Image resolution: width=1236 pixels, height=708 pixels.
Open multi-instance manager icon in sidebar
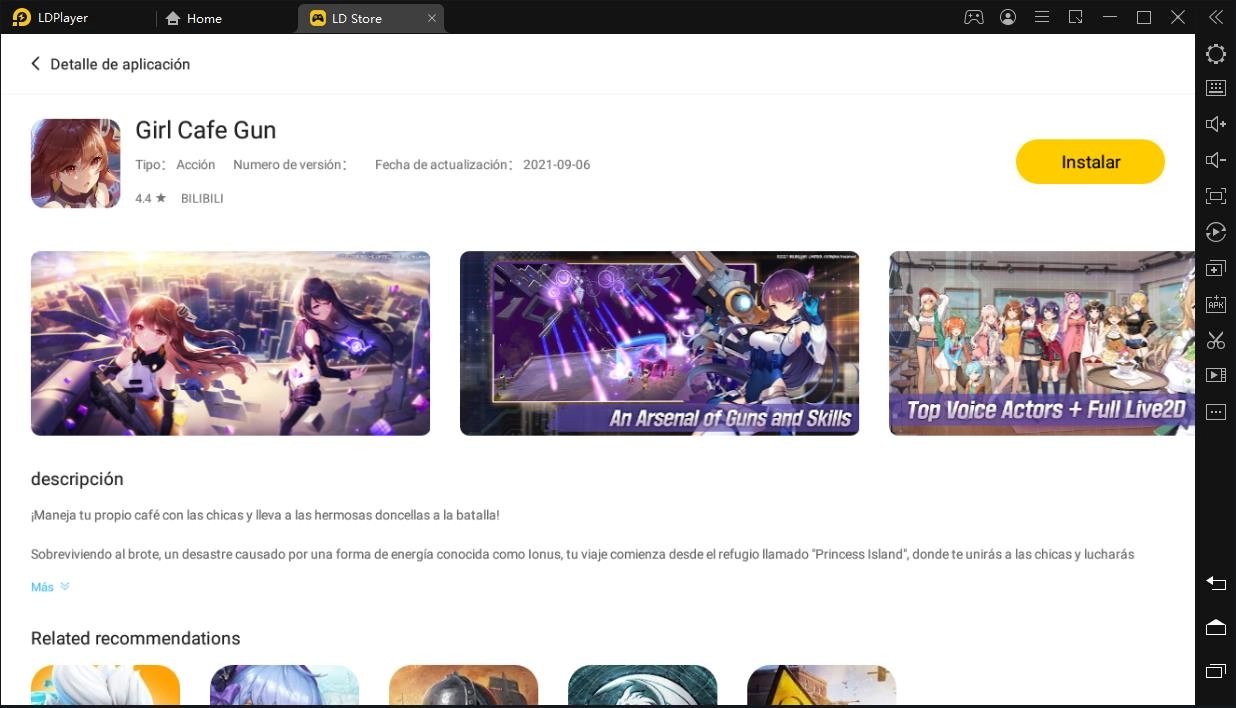tap(1215, 268)
